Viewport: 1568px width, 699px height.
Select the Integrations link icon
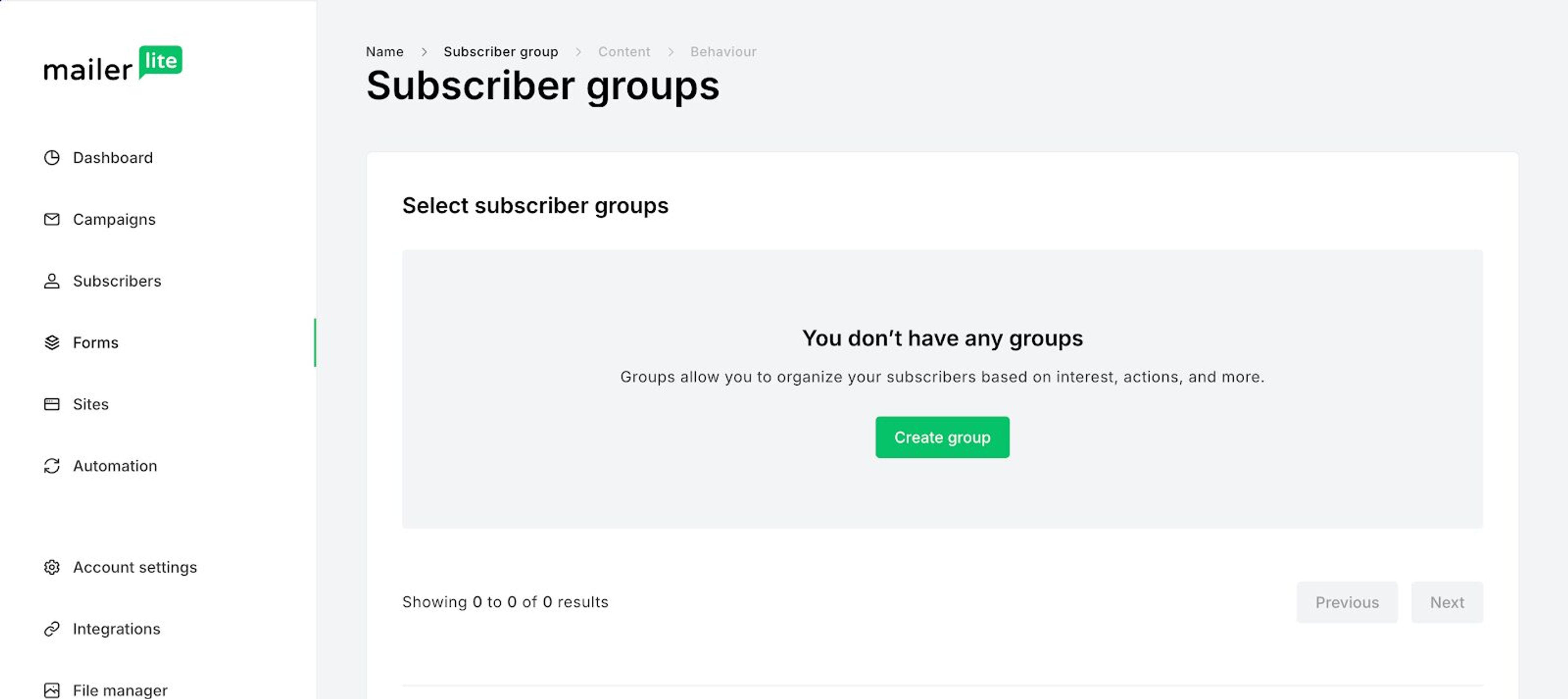pos(52,628)
